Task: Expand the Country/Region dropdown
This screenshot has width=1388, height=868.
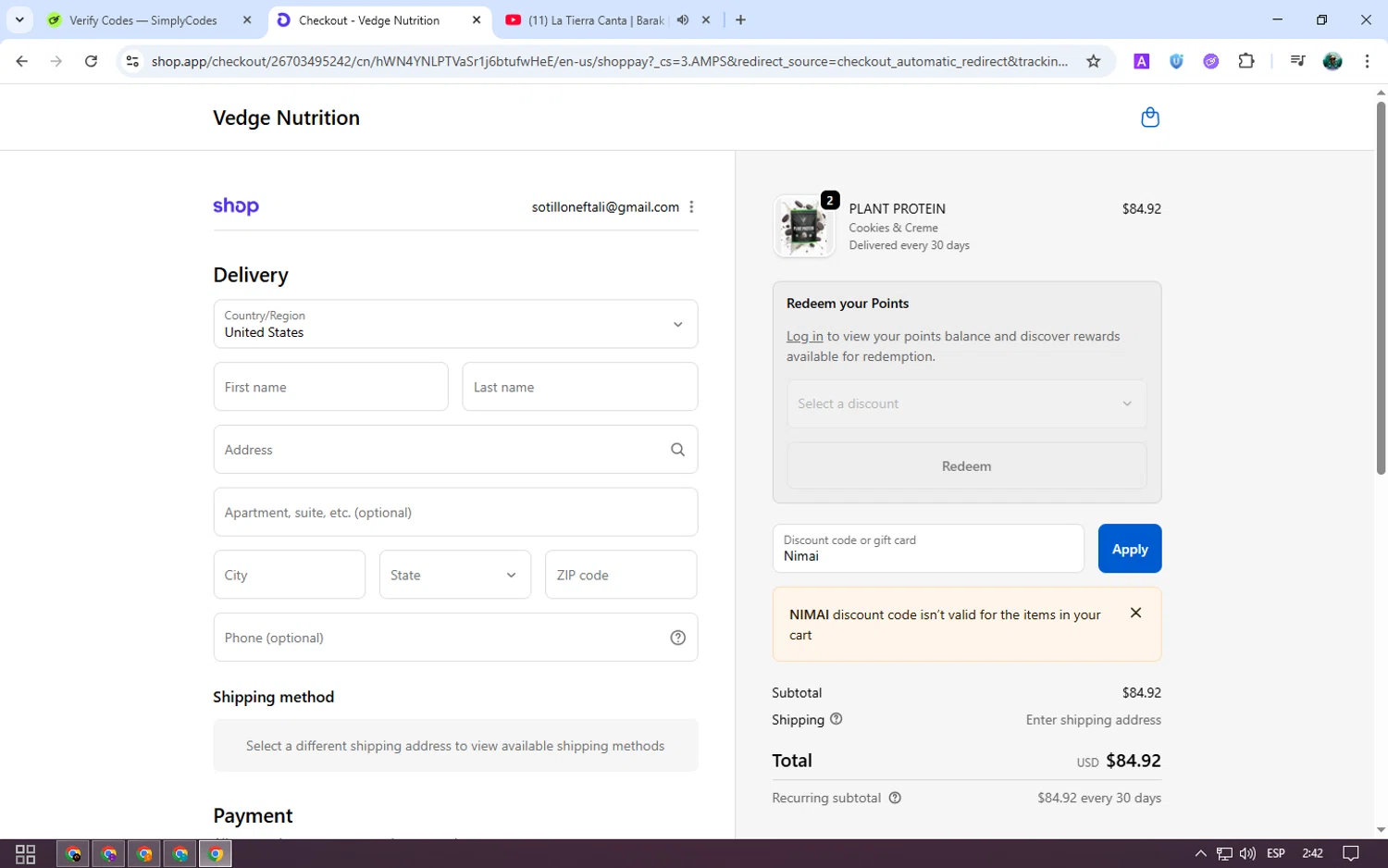Action: pos(455,324)
